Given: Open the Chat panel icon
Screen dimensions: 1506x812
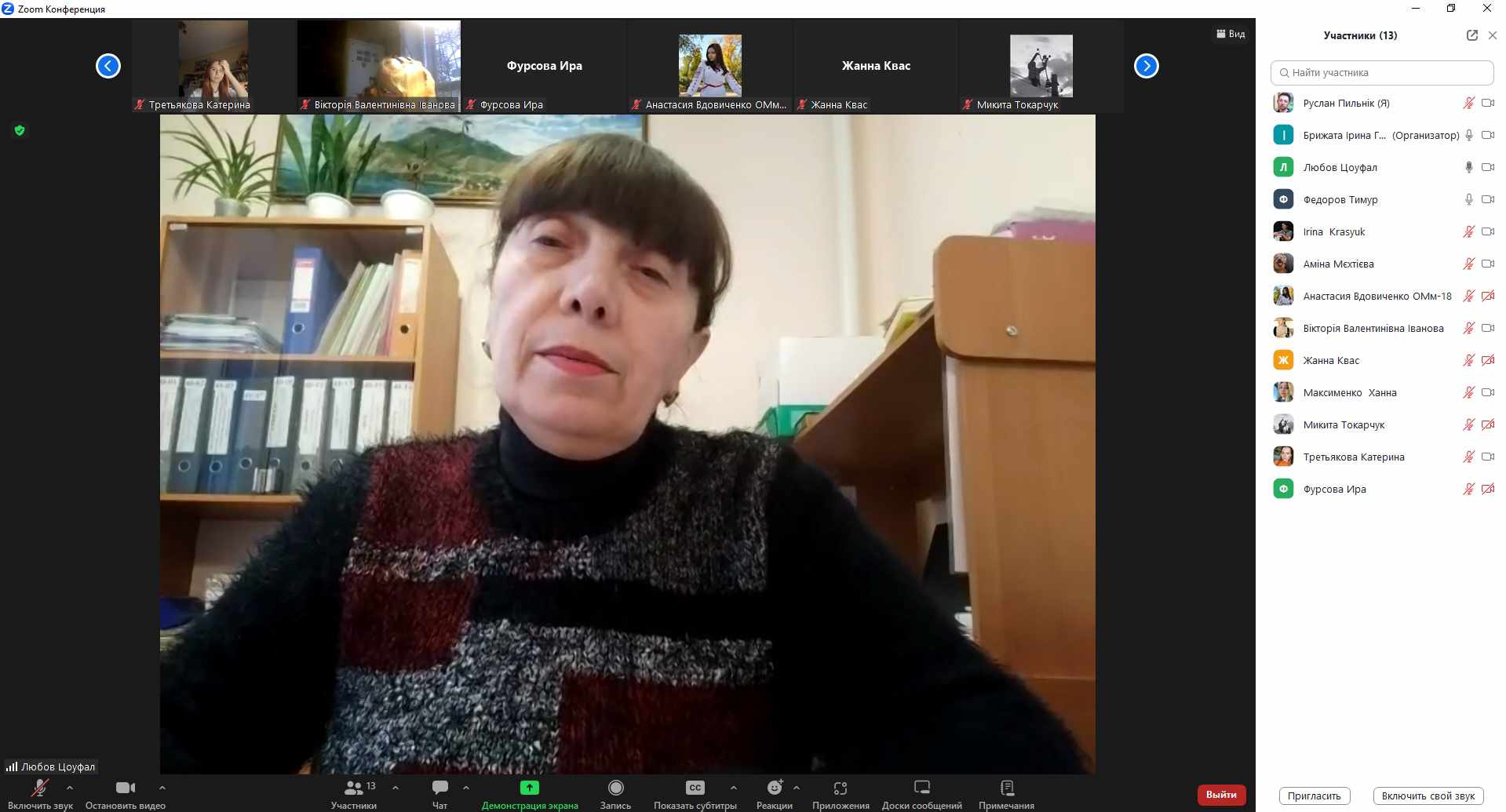Looking at the screenshot, I should 439,788.
